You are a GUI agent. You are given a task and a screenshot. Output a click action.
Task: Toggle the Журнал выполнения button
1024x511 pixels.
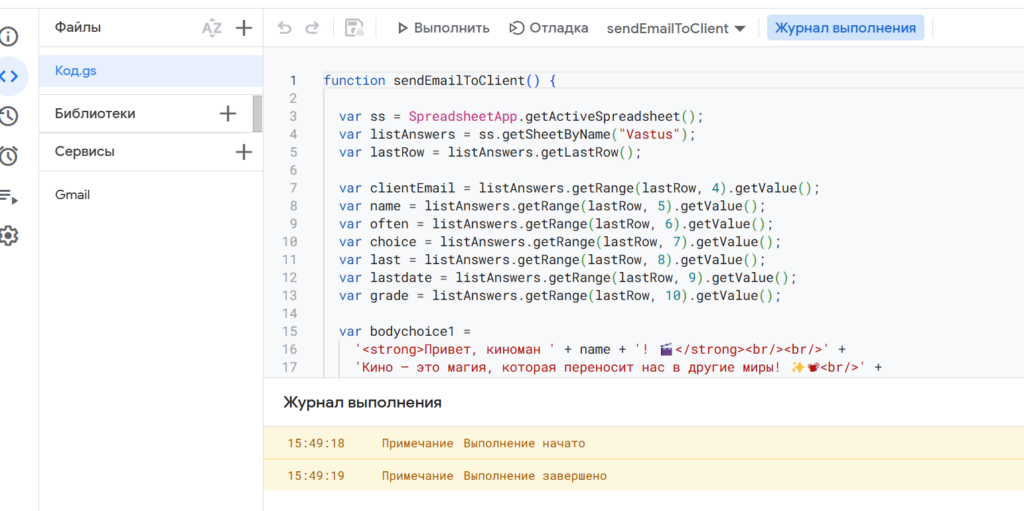click(845, 28)
